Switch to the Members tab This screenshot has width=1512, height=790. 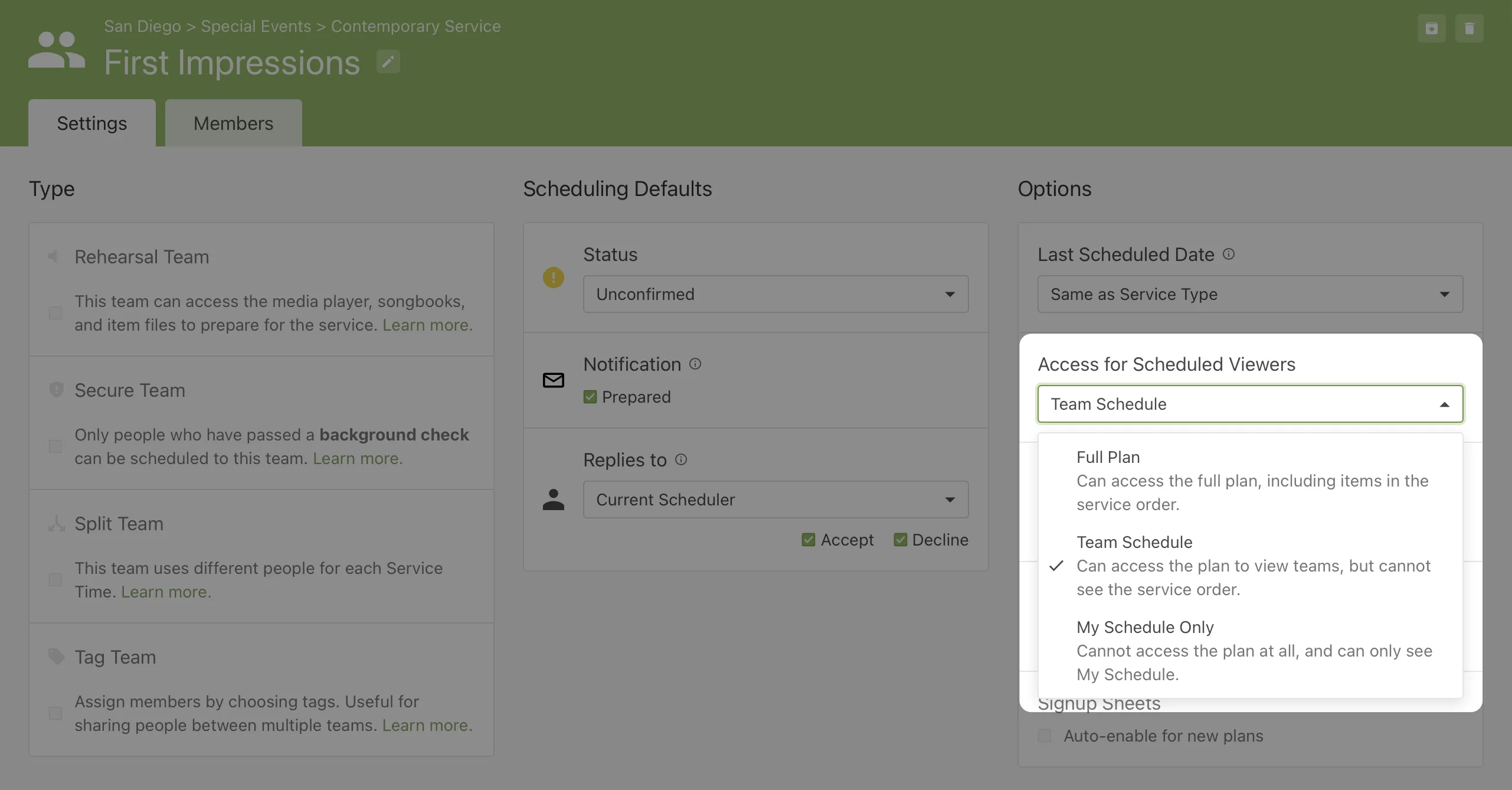(233, 123)
